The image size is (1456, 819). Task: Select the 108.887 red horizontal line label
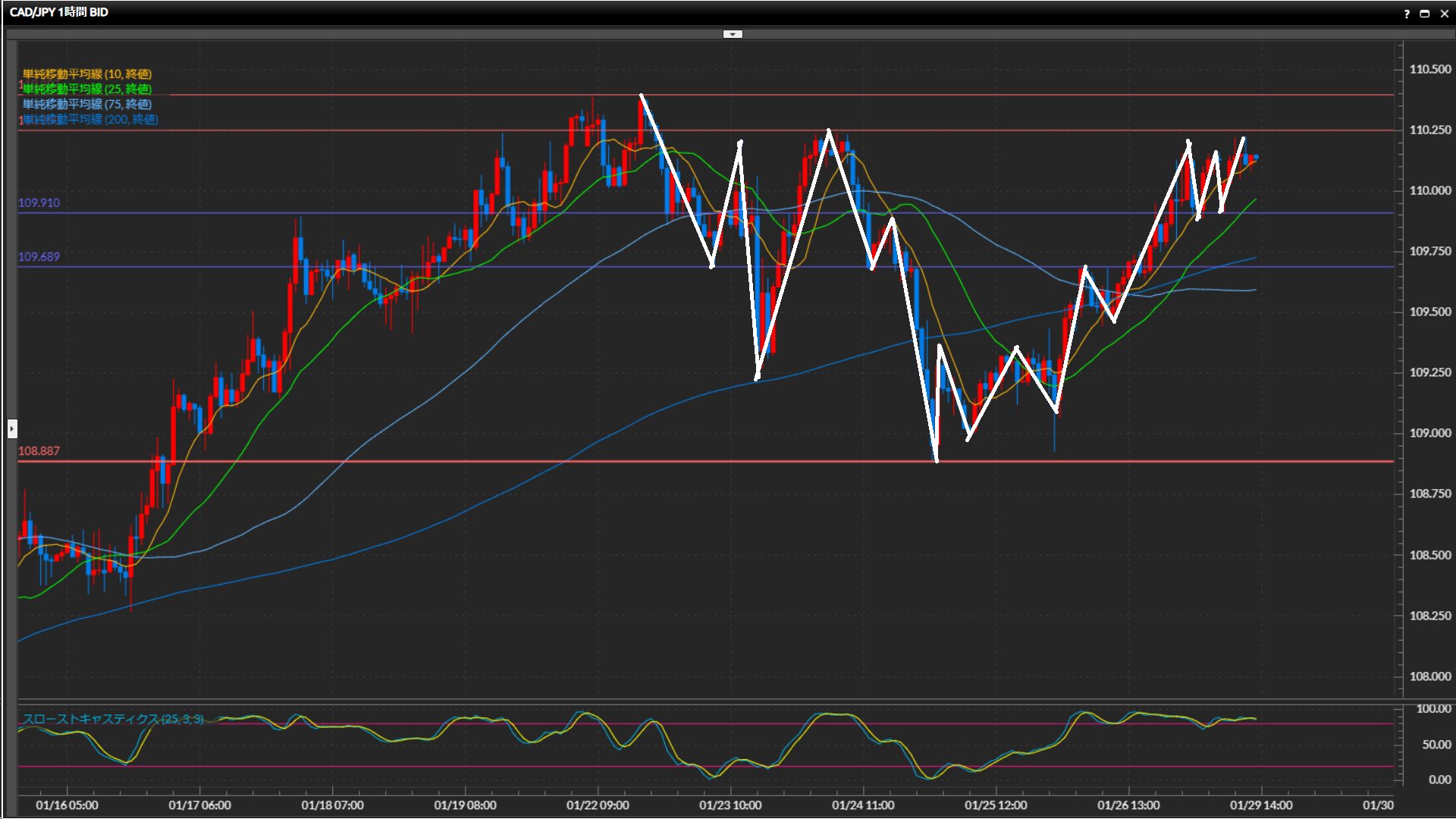(39, 451)
